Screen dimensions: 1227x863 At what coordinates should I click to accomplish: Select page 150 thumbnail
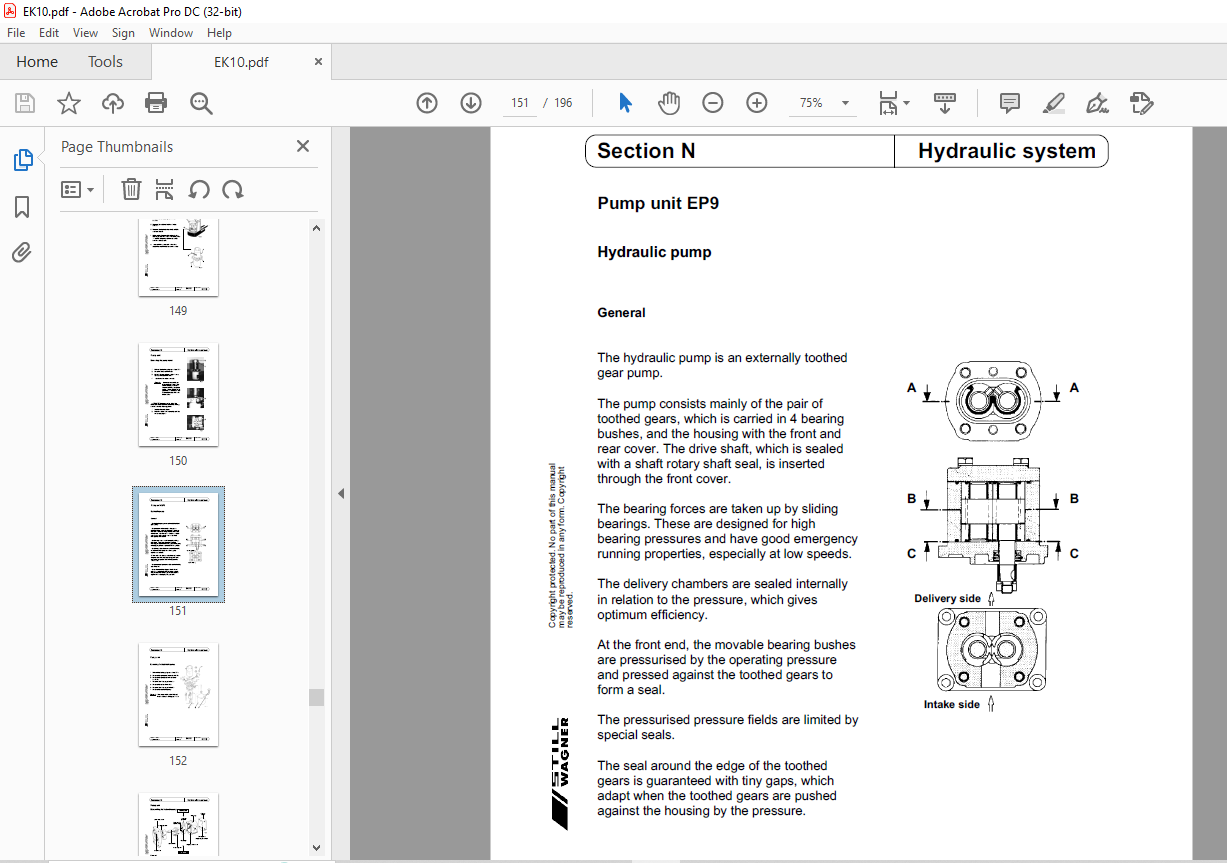click(x=178, y=395)
